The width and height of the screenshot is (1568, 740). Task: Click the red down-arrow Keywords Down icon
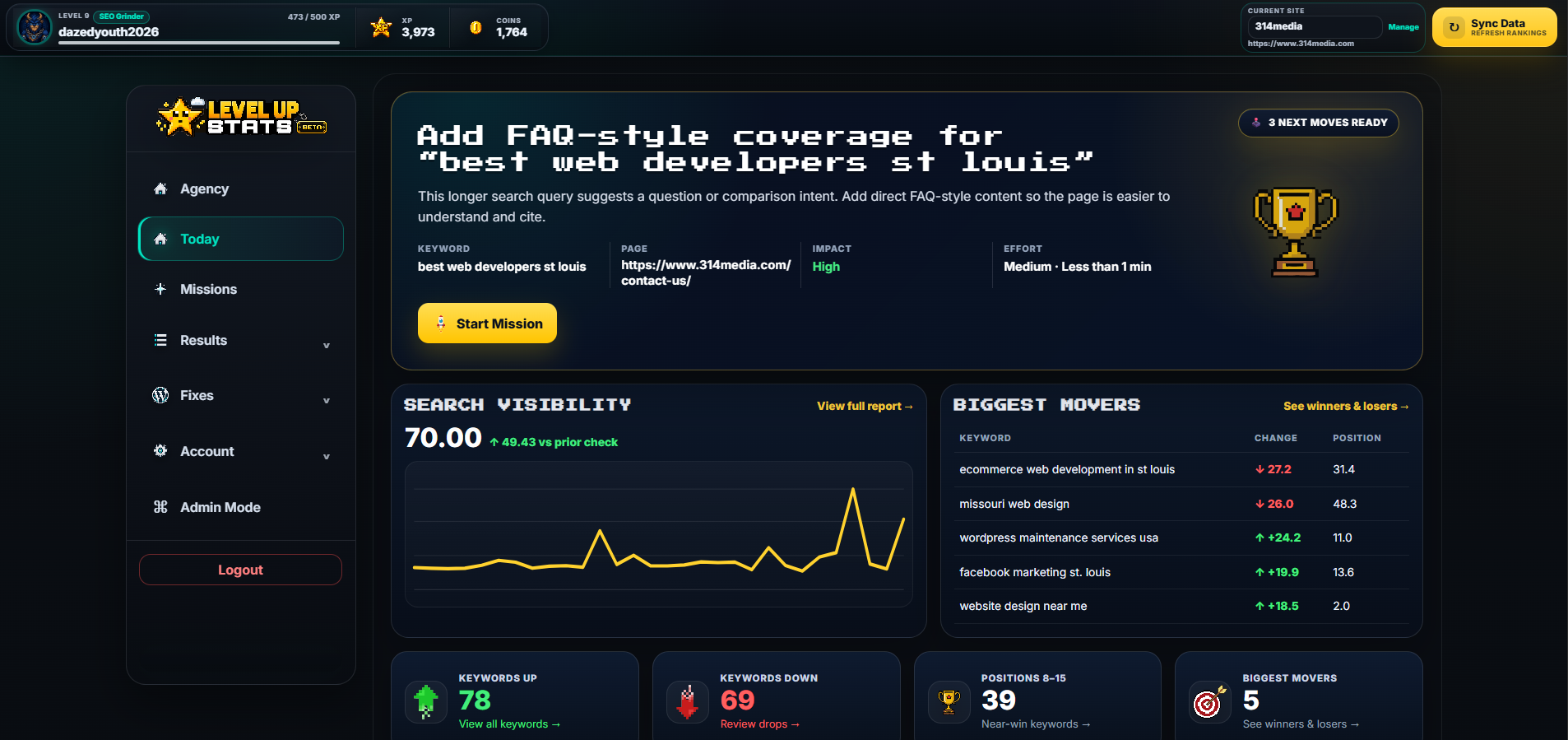688,702
